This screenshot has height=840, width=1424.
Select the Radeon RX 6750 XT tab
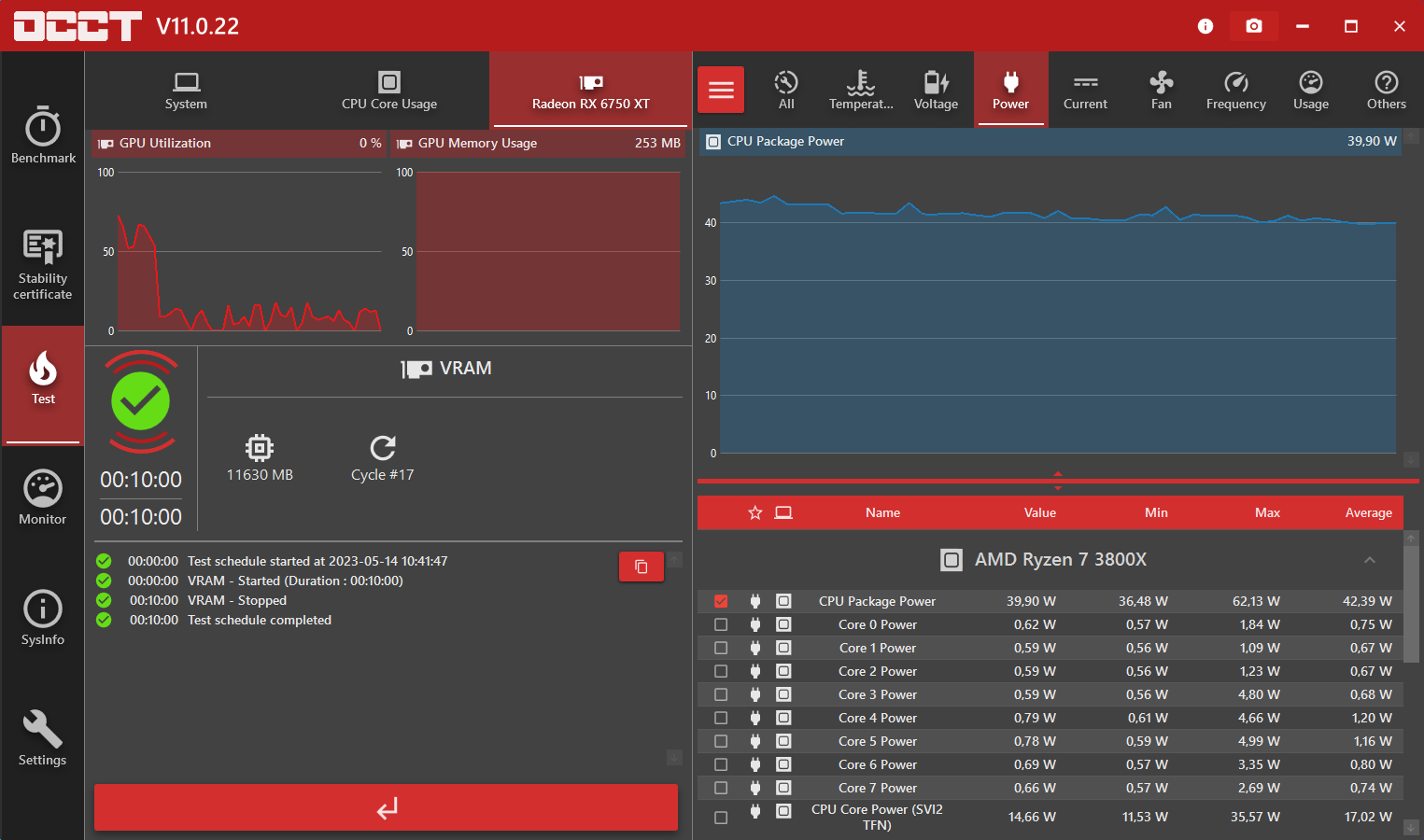(x=590, y=90)
